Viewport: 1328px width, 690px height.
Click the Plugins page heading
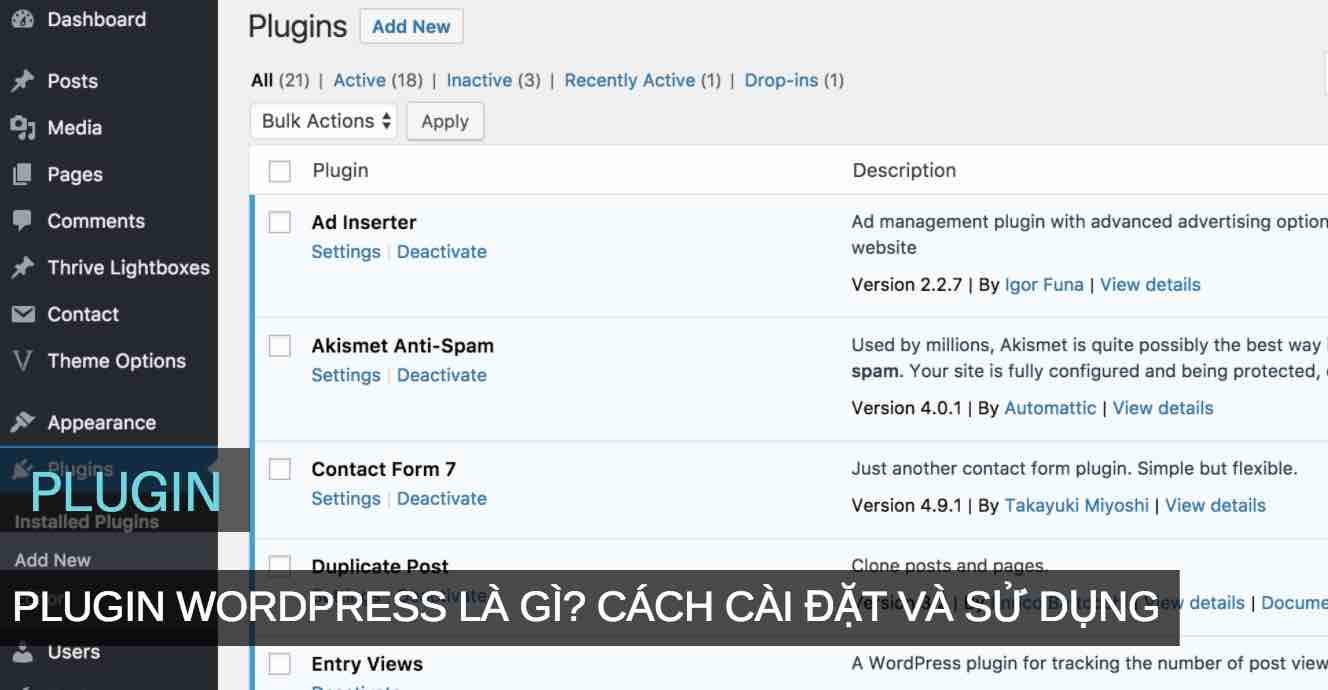pos(298,27)
